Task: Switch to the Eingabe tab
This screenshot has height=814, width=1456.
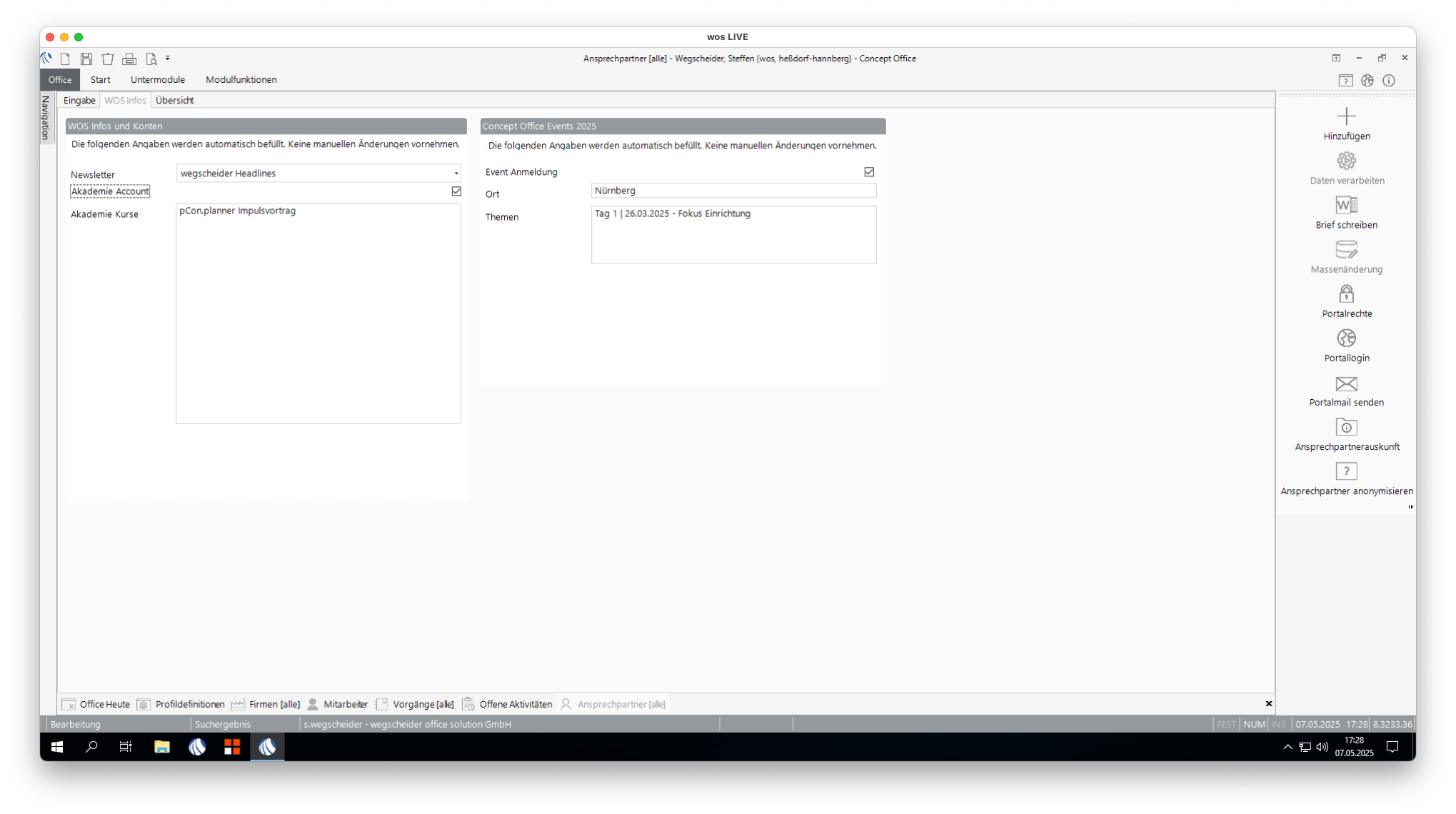Action: [x=79, y=100]
